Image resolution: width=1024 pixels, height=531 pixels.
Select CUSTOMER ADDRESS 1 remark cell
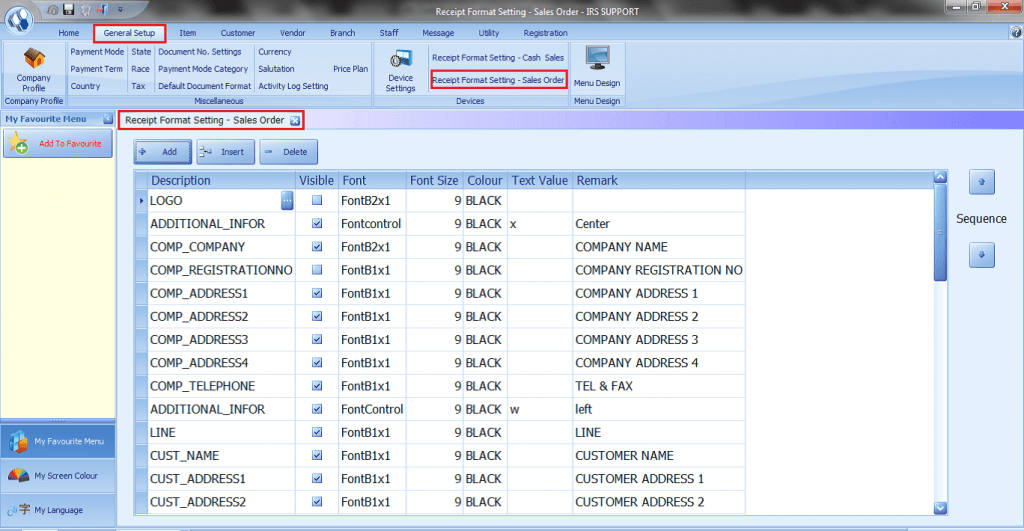click(x=658, y=479)
